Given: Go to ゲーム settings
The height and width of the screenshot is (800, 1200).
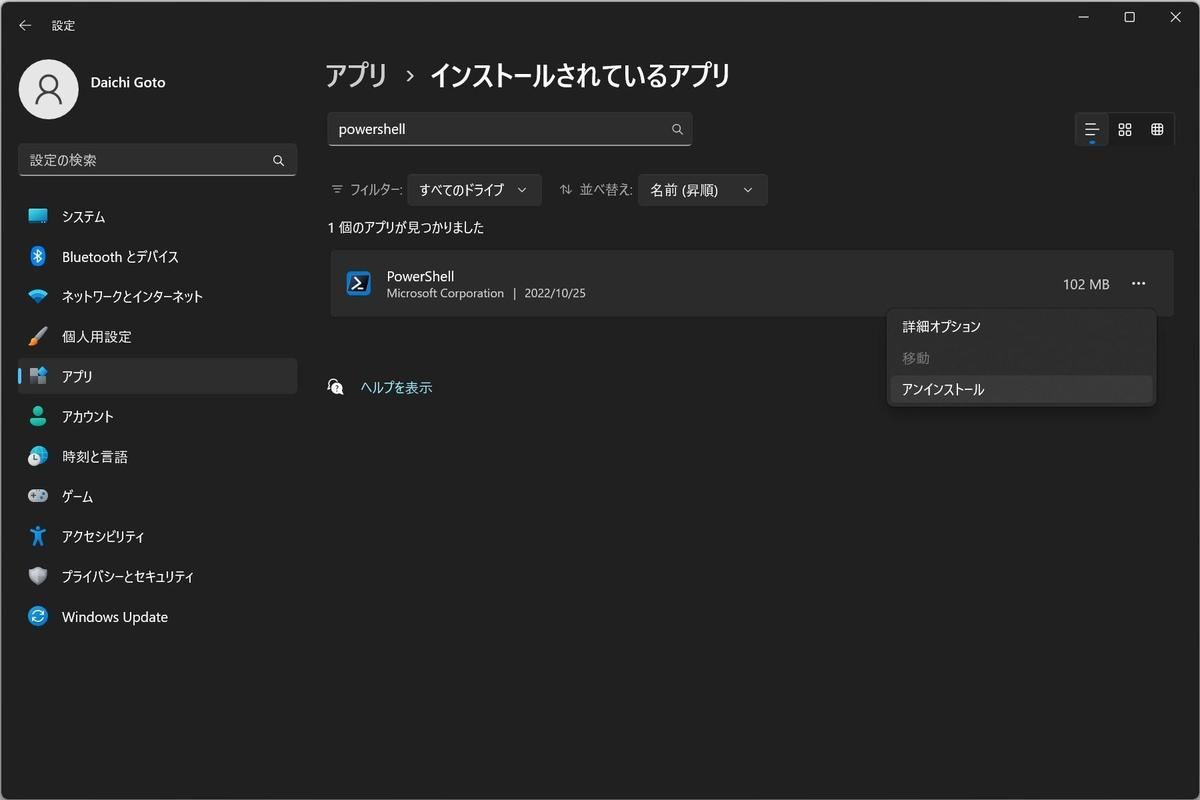Looking at the screenshot, I should point(158,496).
